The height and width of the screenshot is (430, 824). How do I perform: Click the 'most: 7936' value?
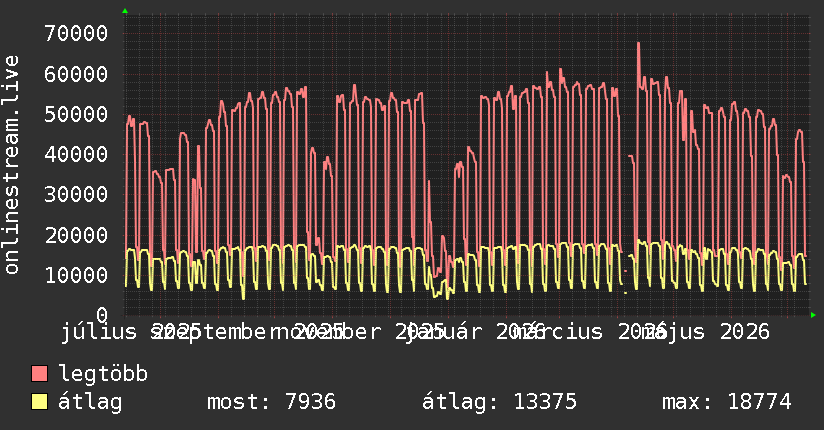(x=271, y=402)
